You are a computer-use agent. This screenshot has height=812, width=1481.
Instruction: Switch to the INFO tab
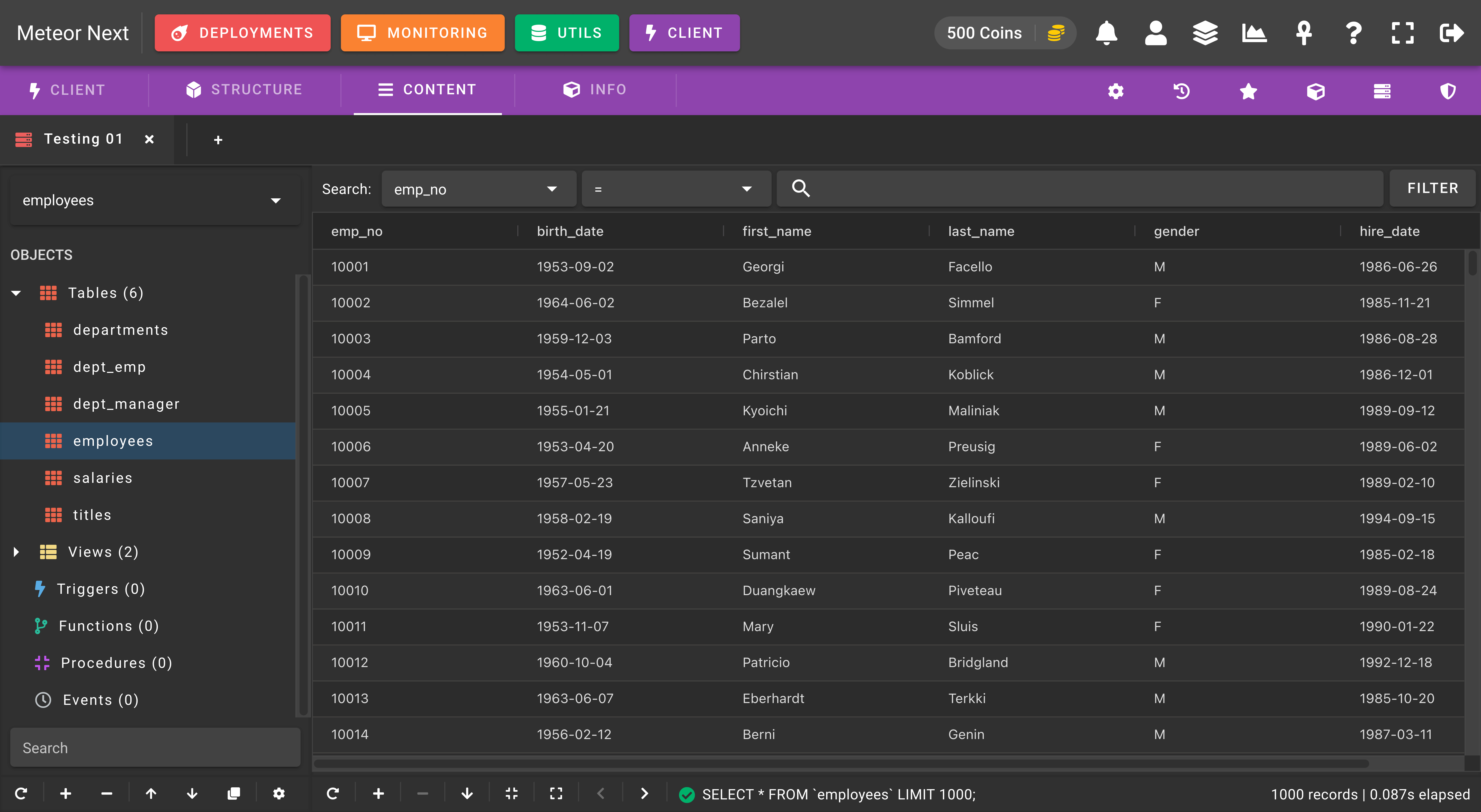(595, 90)
